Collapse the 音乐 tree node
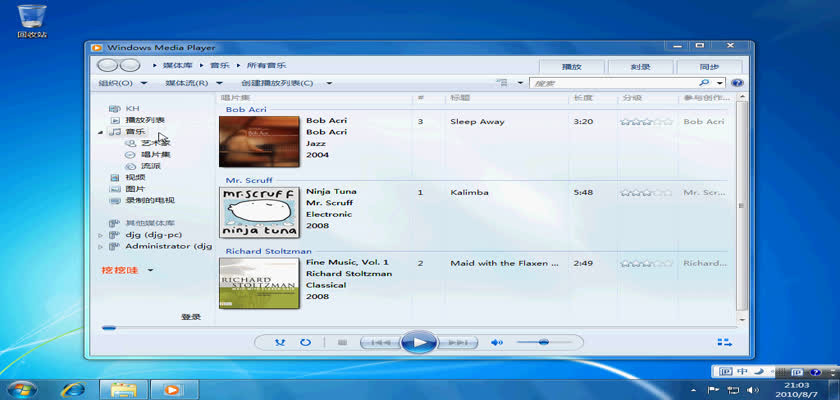 (101, 132)
